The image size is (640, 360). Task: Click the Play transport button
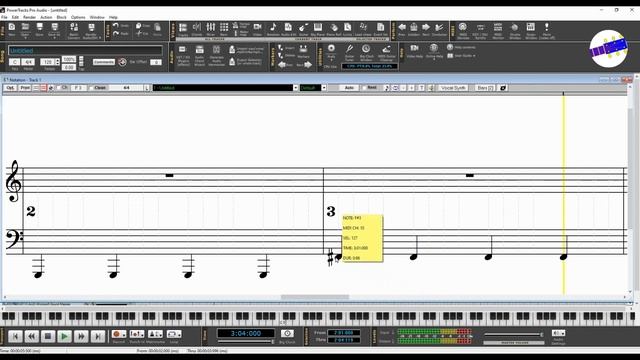tap(64, 336)
